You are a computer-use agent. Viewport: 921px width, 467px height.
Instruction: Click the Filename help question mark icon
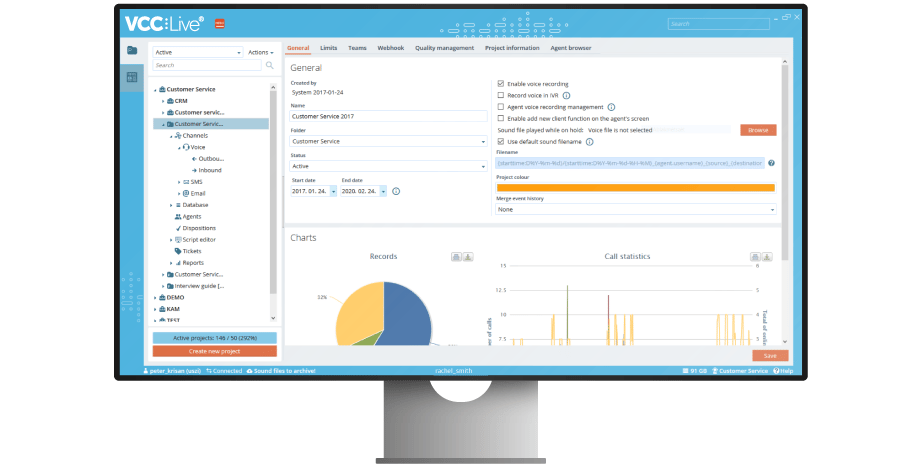click(x=771, y=162)
